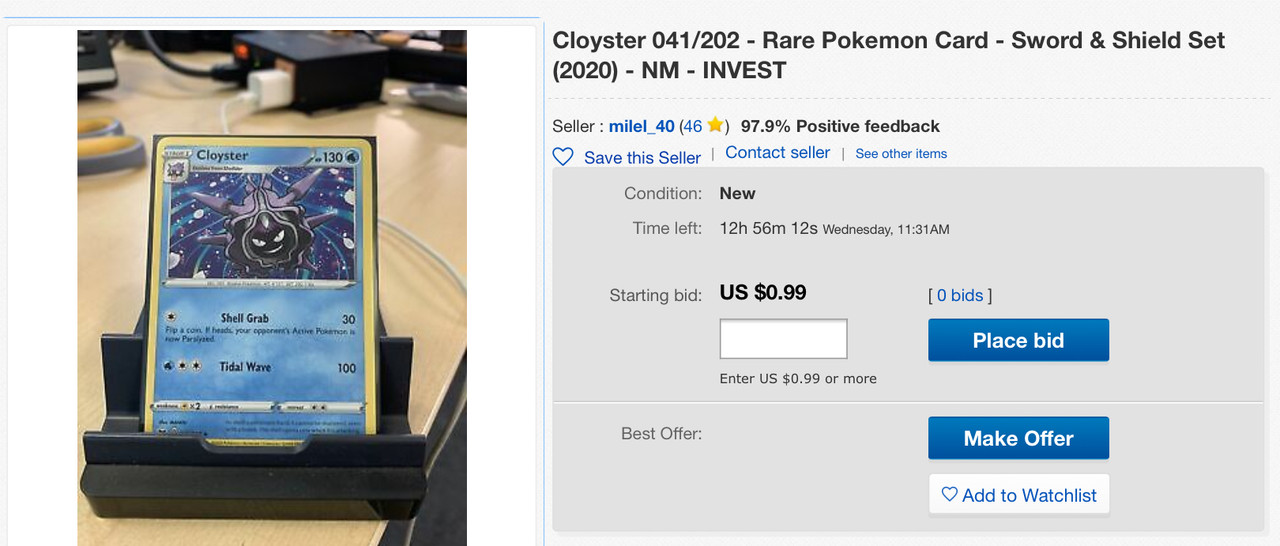
Task: Click the Place bid button
Action: 1018,340
